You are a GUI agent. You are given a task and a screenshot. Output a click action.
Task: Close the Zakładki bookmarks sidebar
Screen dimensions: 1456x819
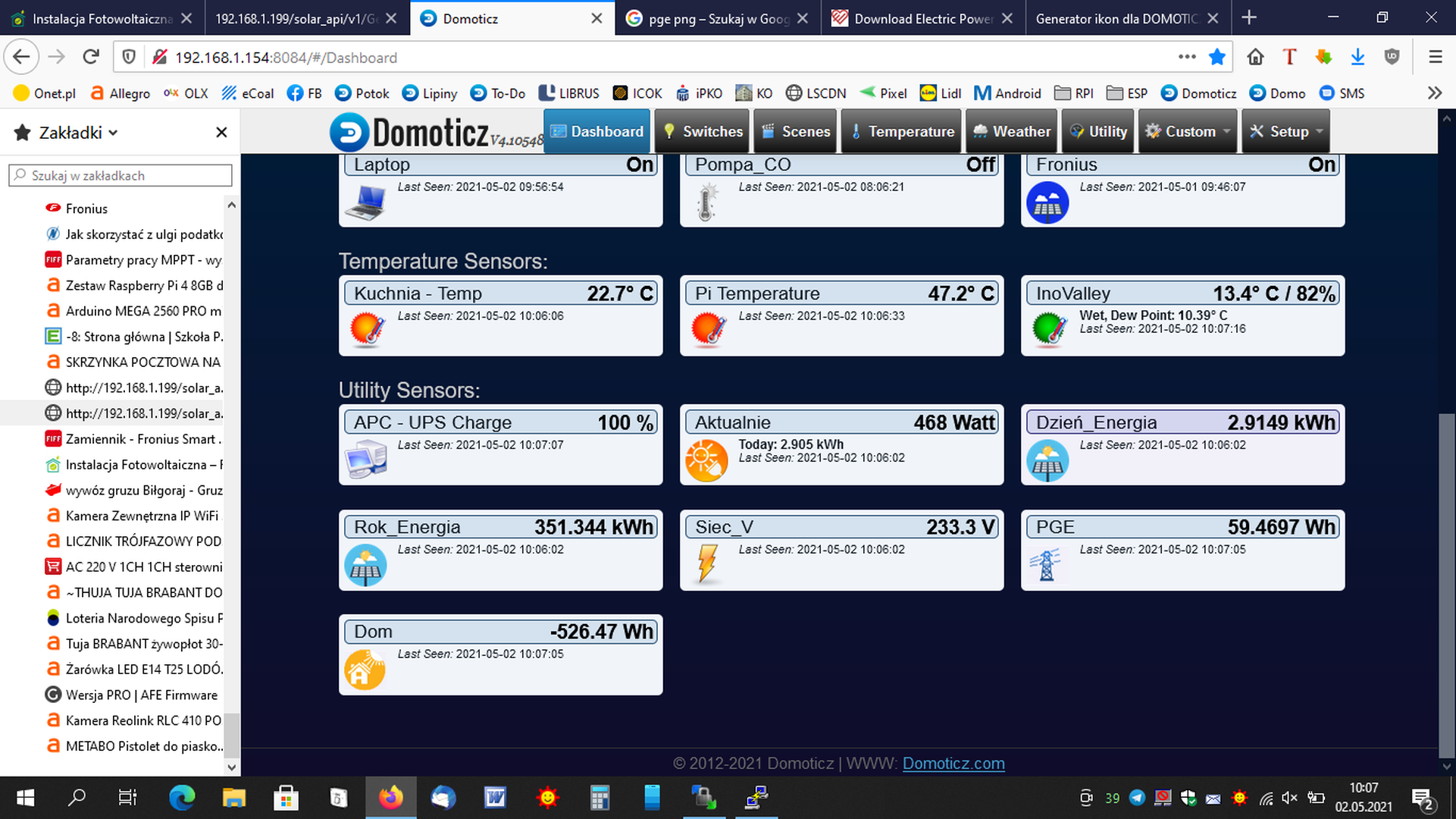[221, 133]
